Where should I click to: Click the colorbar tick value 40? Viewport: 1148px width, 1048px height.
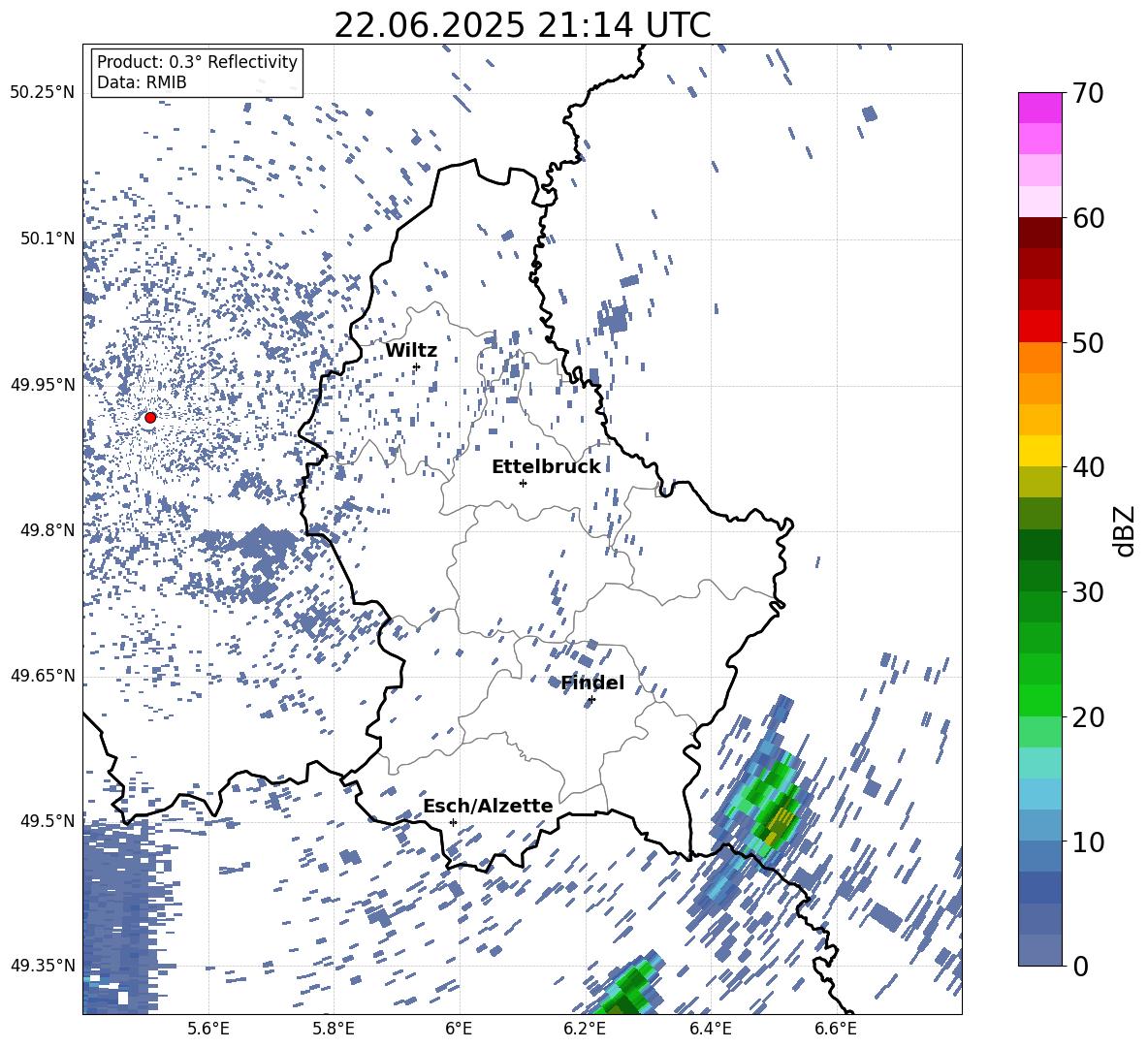point(1088,467)
